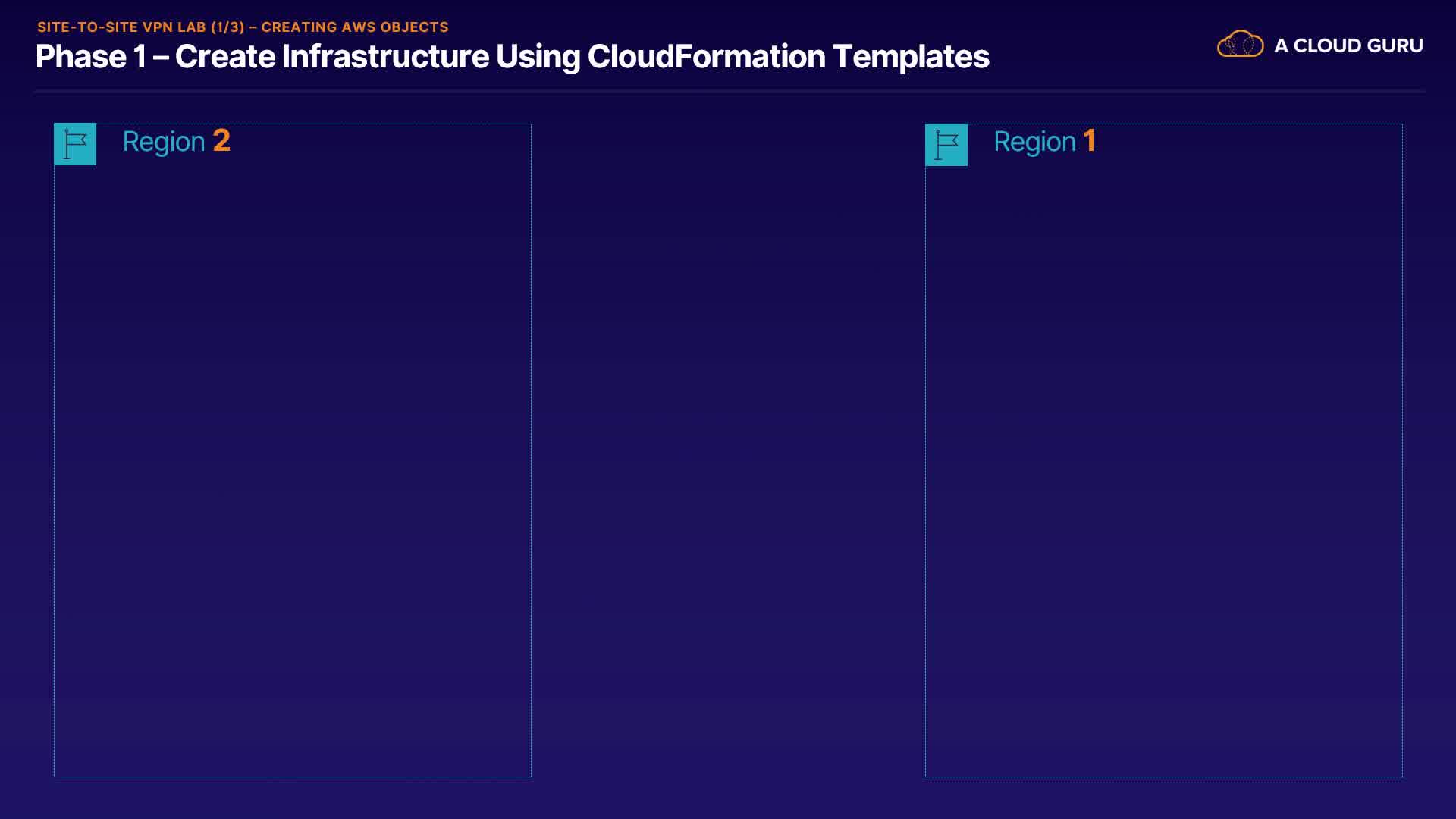Screen dimensions: 1456x819
Task: Click the word 'Using' in the title
Action: click(x=538, y=57)
